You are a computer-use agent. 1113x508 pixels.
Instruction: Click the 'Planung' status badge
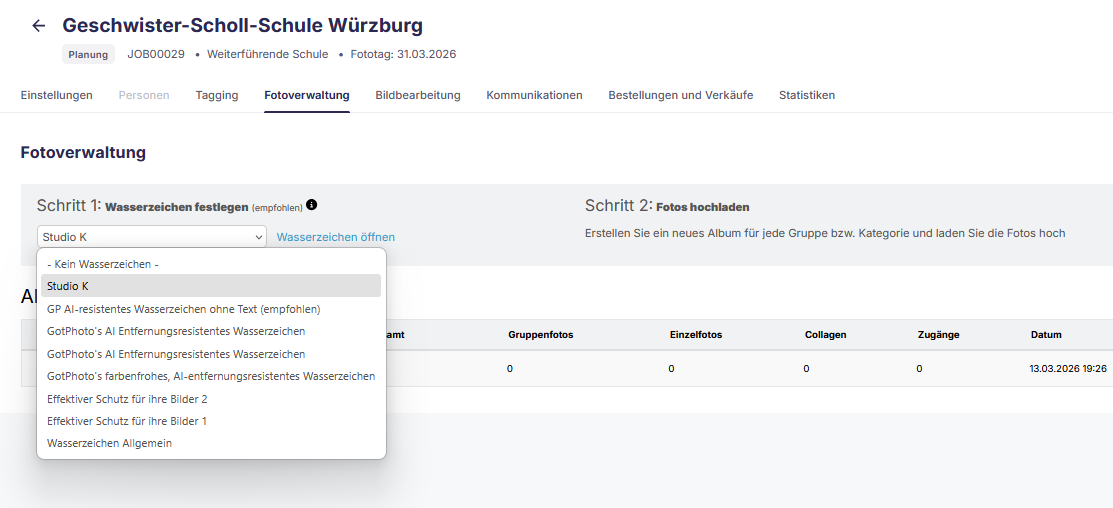tap(89, 54)
